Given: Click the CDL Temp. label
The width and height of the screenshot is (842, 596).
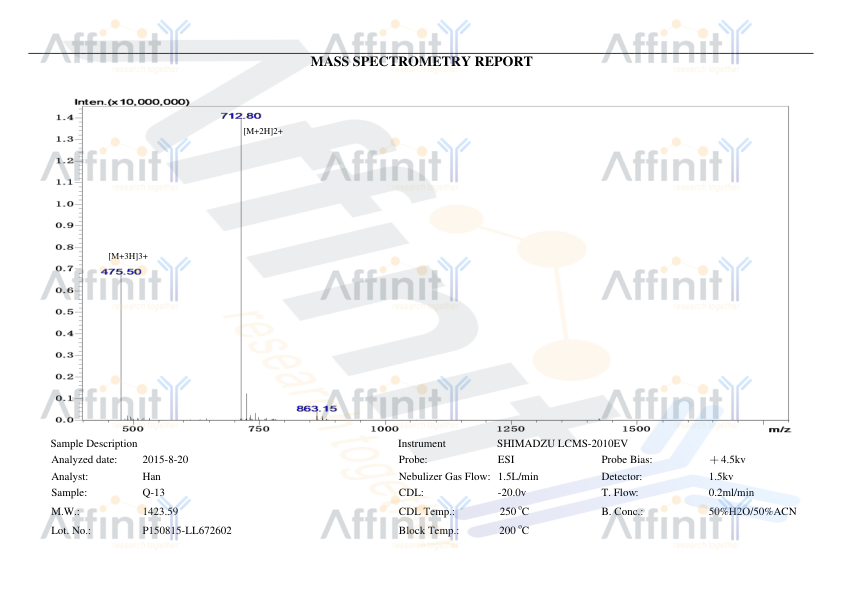Looking at the screenshot, I should (427, 512).
